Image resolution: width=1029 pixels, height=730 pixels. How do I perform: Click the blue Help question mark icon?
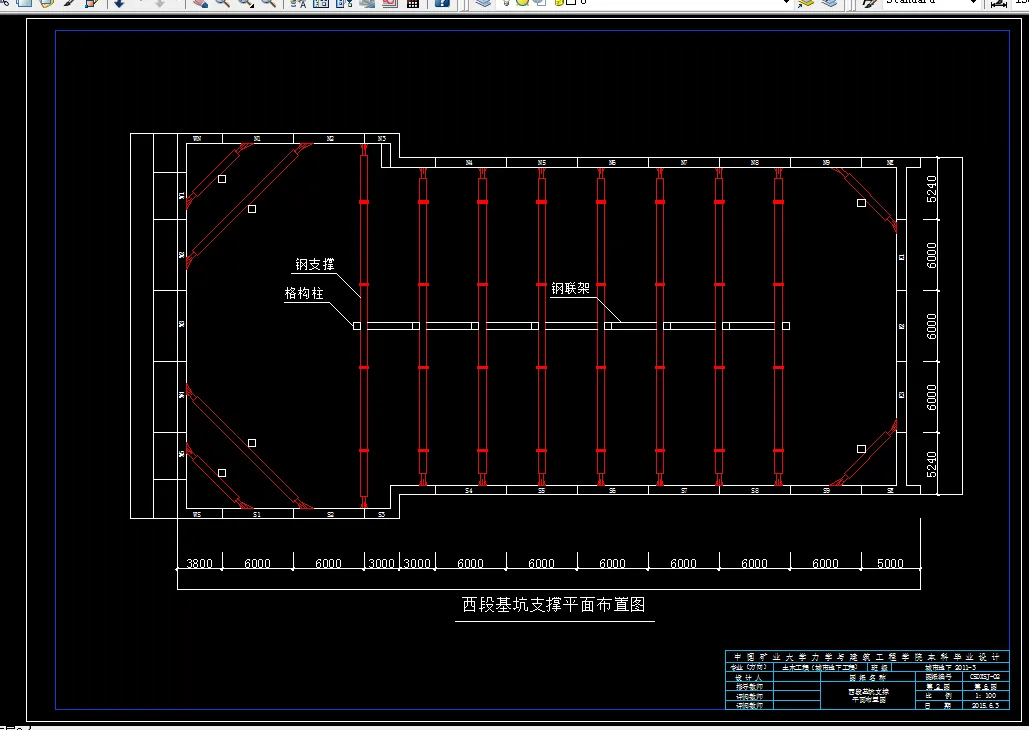click(442, 3)
